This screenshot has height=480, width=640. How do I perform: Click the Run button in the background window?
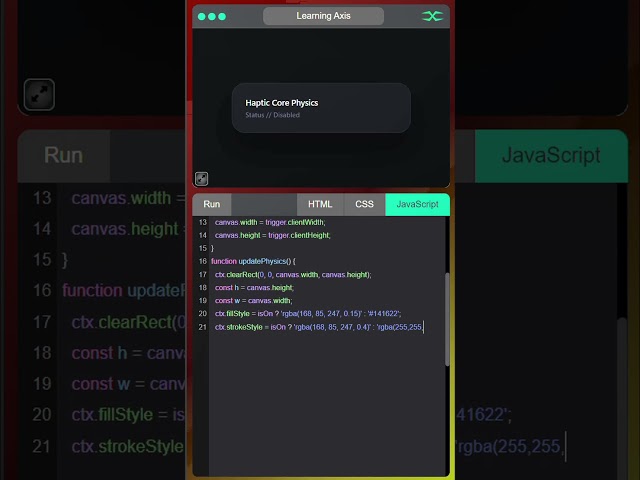64,156
